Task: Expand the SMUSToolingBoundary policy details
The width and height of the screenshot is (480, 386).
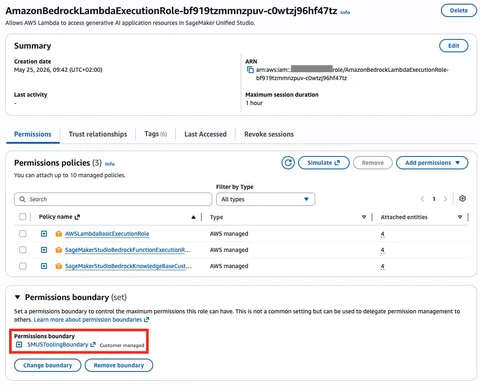Action: (19, 345)
